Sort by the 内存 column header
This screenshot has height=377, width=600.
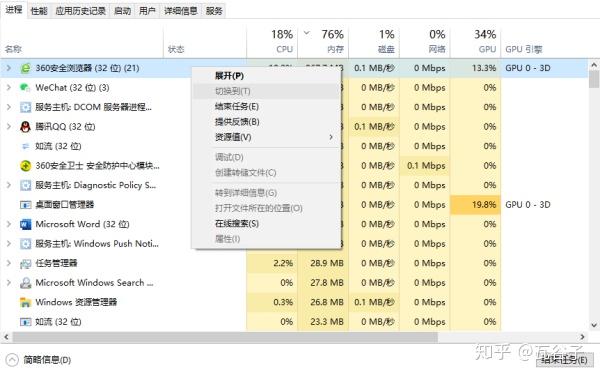[x=323, y=41]
